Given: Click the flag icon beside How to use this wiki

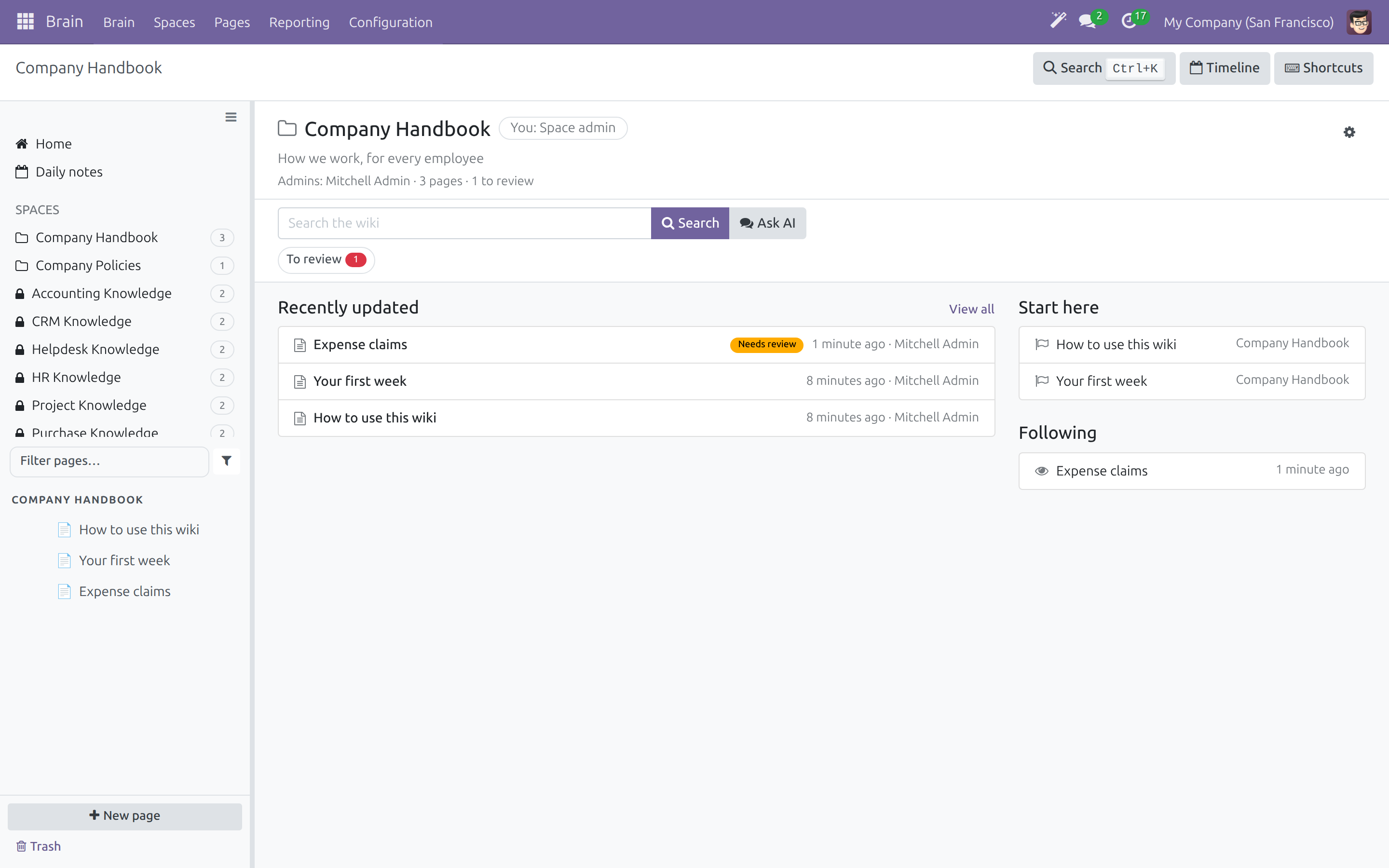Looking at the screenshot, I should click(1041, 344).
